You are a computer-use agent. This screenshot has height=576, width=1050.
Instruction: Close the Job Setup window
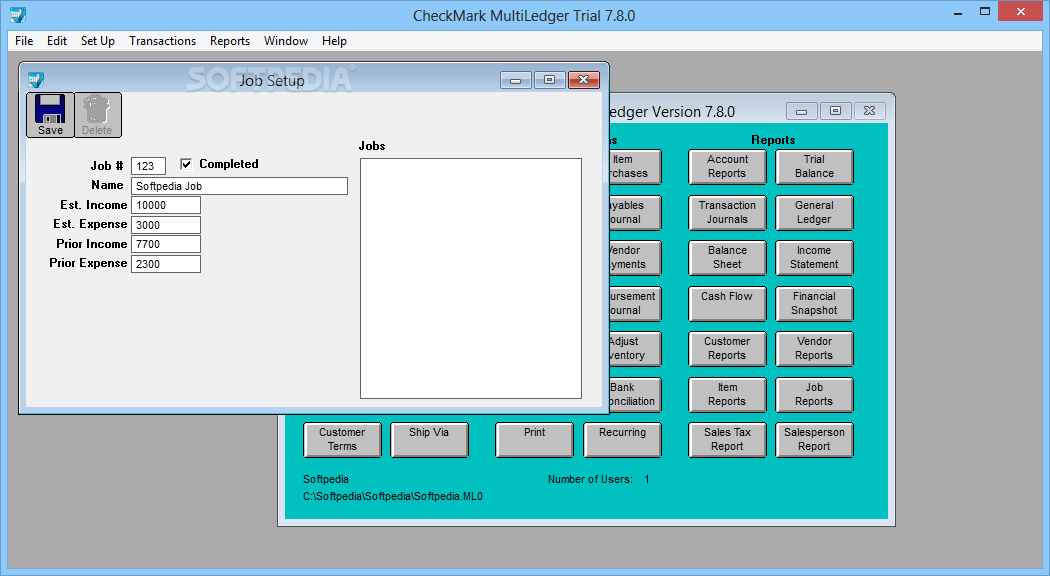pos(583,80)
